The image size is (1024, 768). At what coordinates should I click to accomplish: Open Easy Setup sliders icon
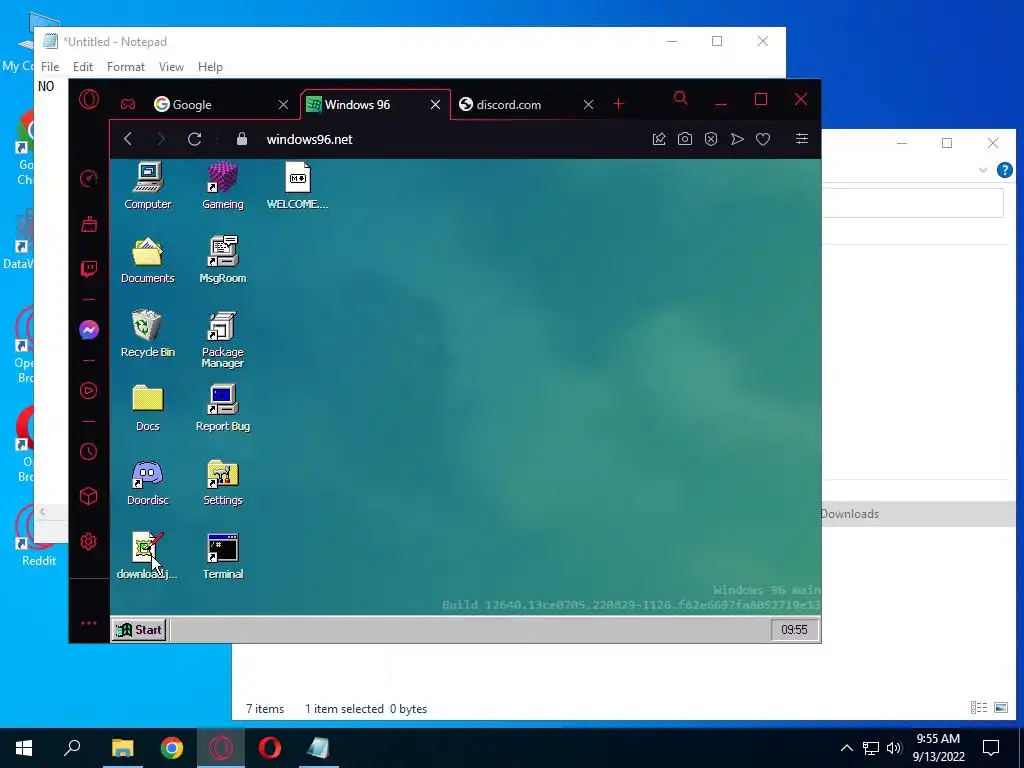click(x=802, y=138)
